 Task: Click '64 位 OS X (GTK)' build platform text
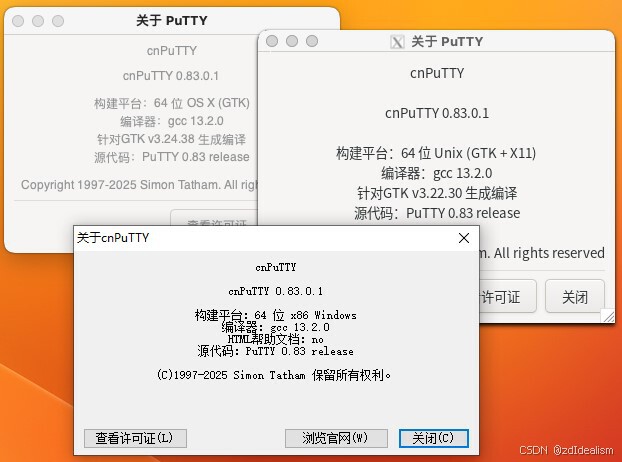click(x=202, y=103)
